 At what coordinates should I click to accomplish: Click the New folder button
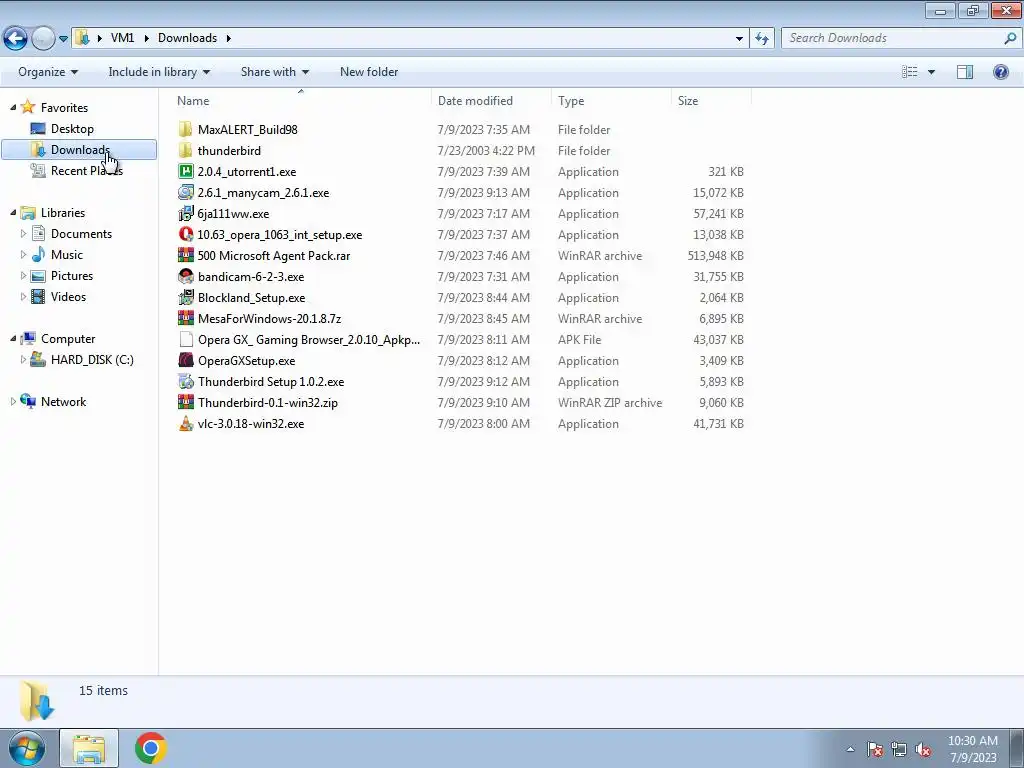pos(369,72)
